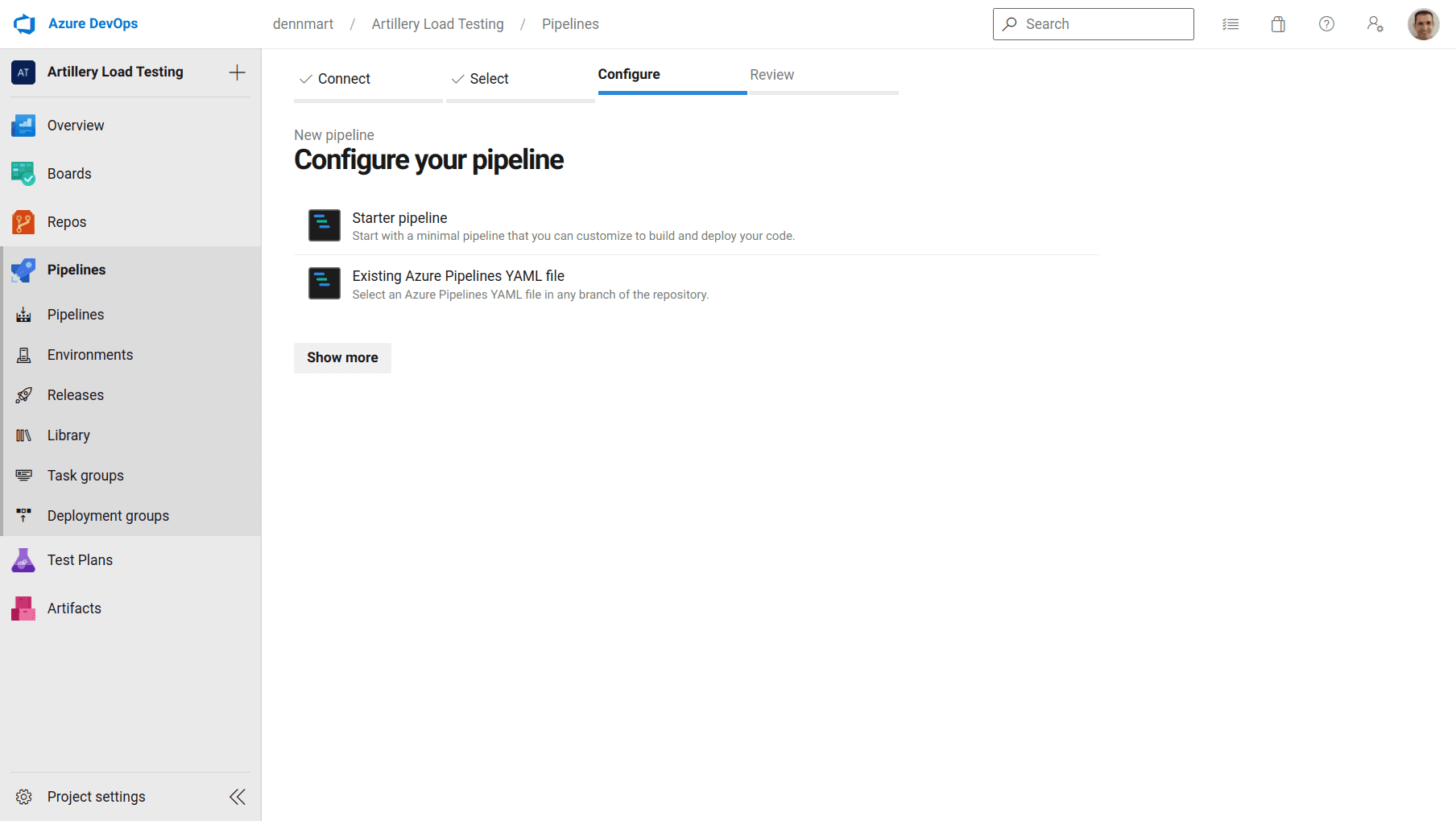This screenshot has width=1456, height=821.
Task: Click the Library icon
Action: tap(23, 435)
